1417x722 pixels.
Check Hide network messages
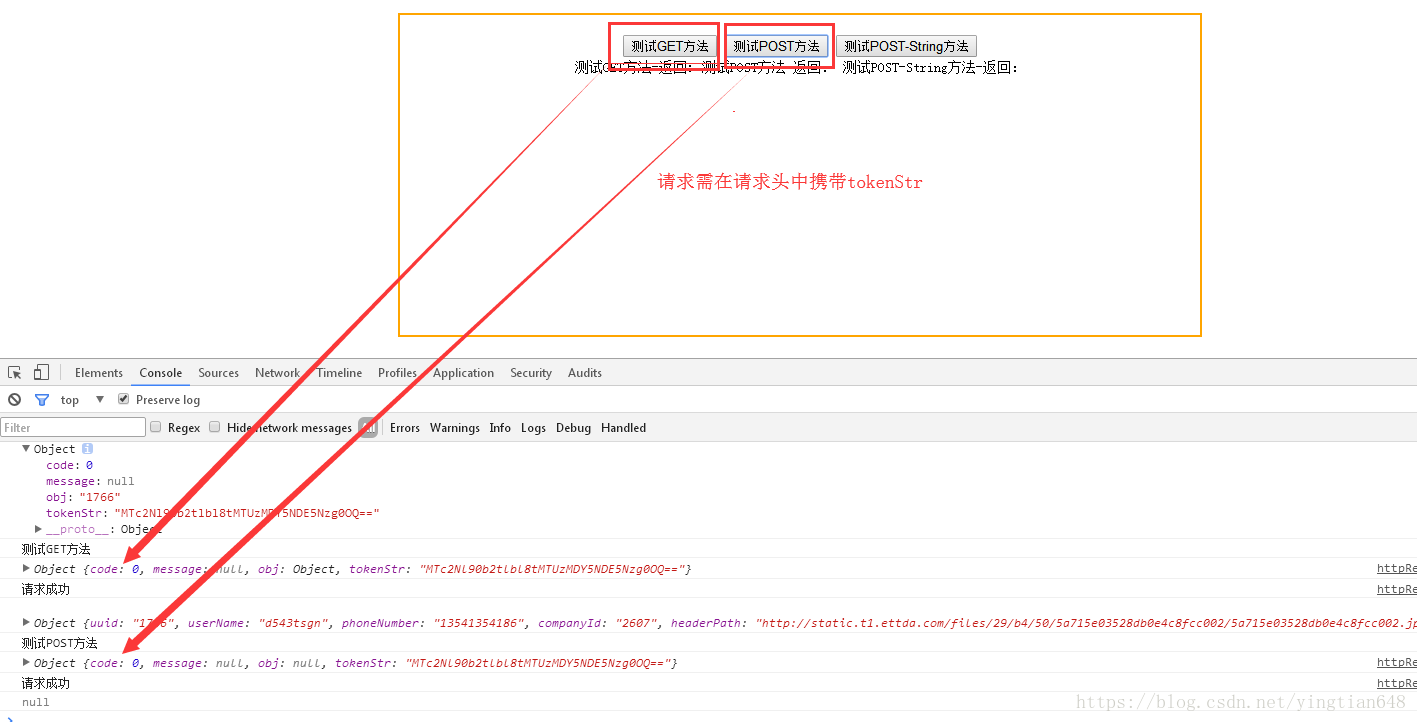(x=214, y=427)
